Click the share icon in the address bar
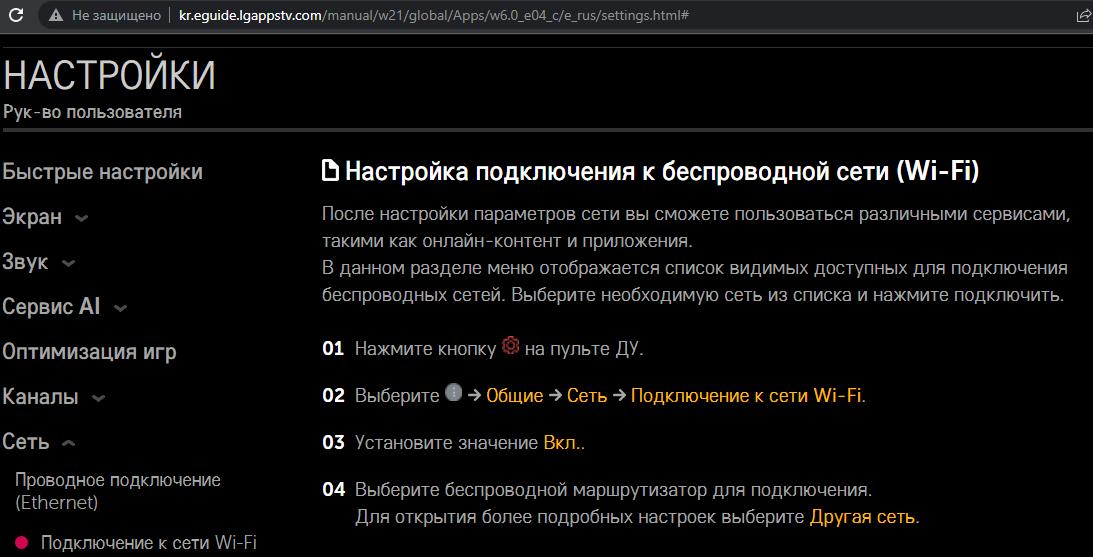 pos(1083,16)
